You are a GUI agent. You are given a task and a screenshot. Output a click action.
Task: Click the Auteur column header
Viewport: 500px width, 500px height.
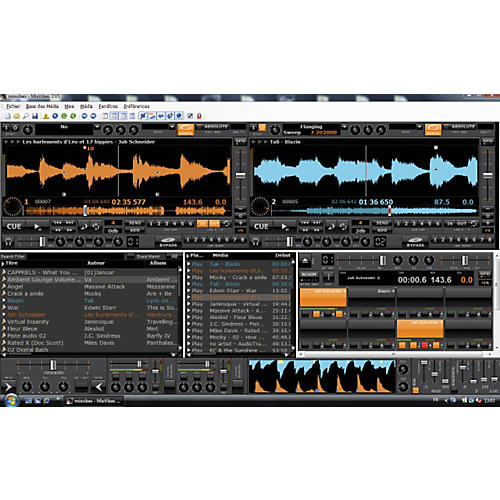pyautogui.click(x=96, y=263)
